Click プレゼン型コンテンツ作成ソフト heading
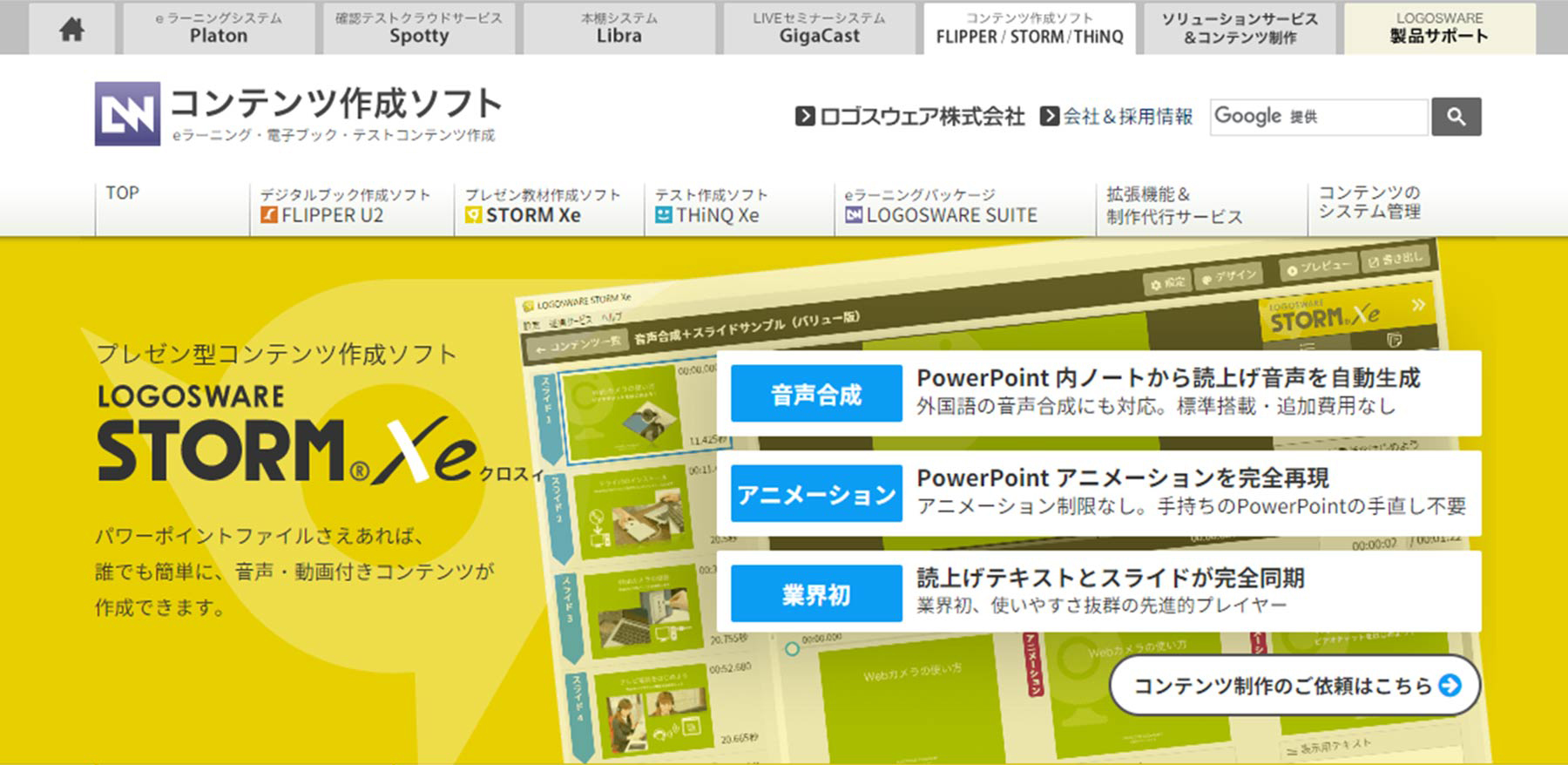Viewport: 1568px width, 765px height. (x=277, y=355)
